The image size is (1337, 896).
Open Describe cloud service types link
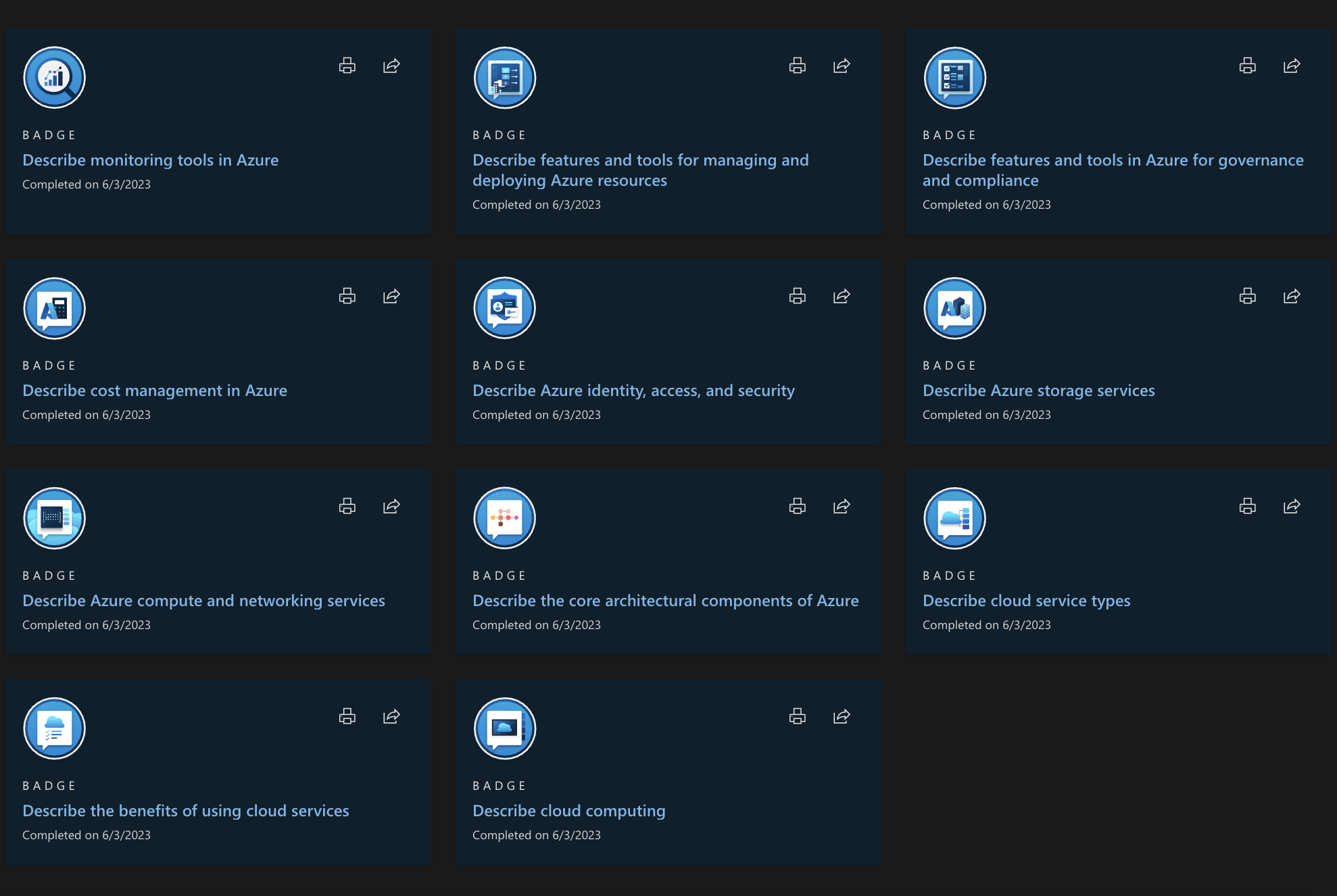pos(1026,601)
